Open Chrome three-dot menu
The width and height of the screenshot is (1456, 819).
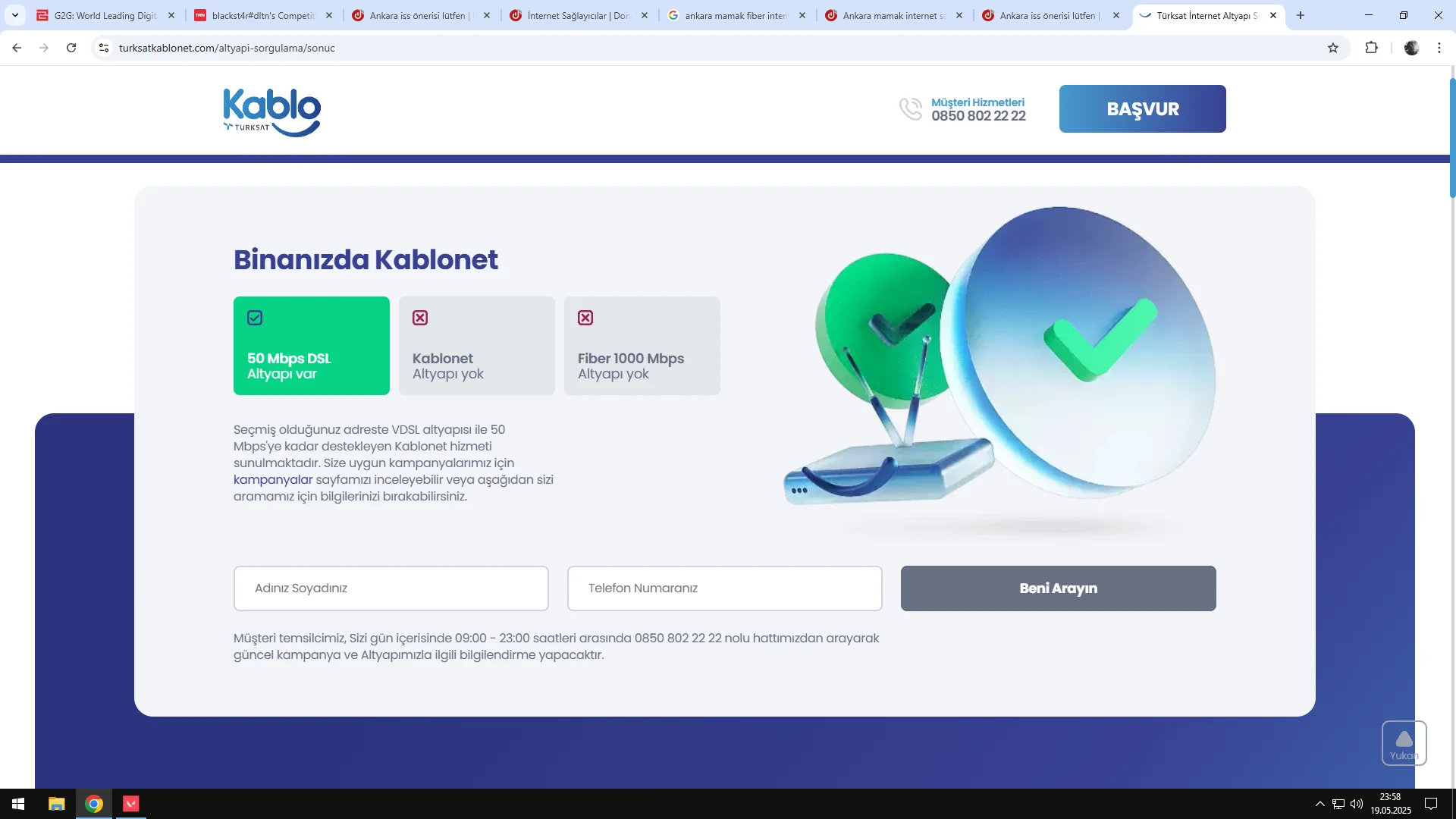[x=1439, y=48]
